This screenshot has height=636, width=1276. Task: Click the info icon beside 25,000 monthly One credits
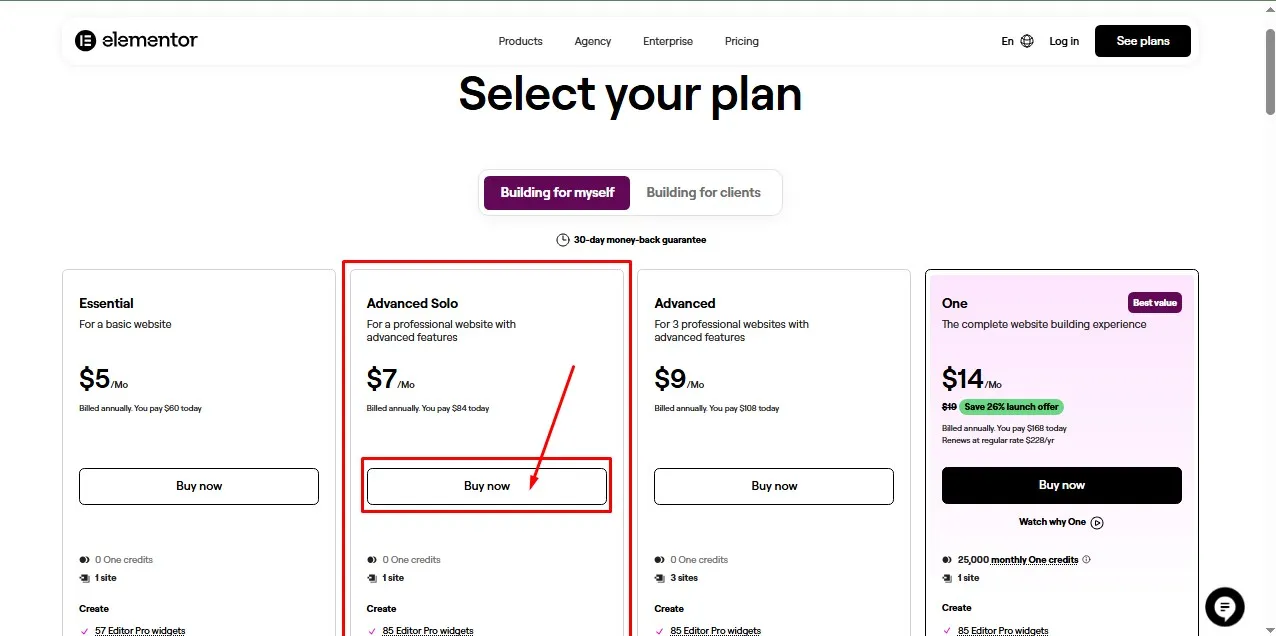1086,559
